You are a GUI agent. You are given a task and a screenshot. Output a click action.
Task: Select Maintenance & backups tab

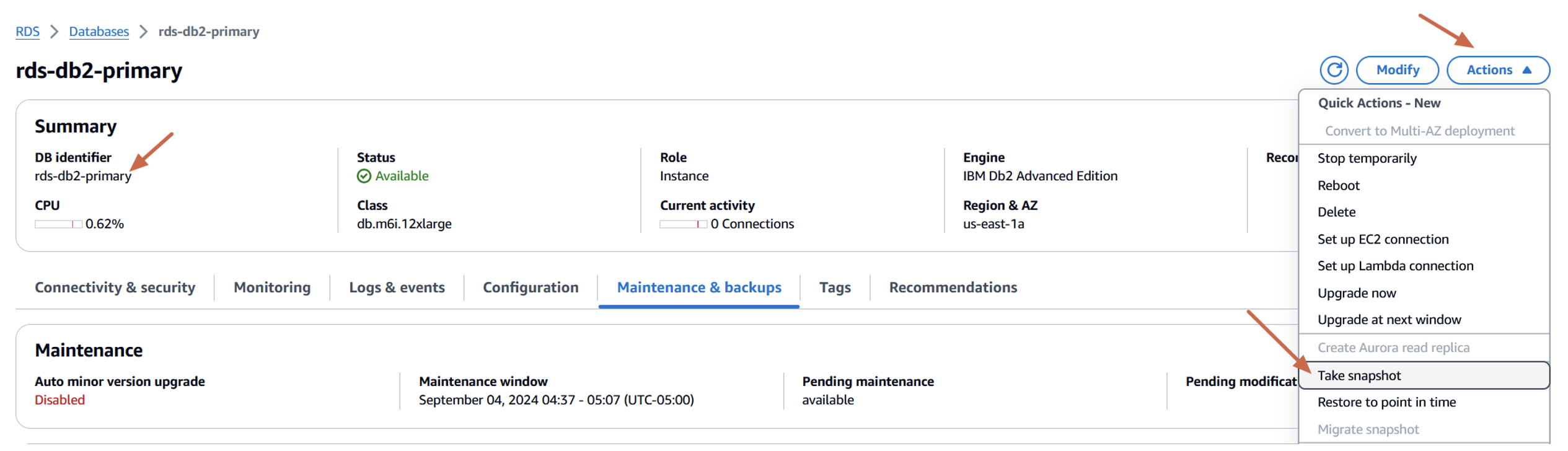(699, 287)
